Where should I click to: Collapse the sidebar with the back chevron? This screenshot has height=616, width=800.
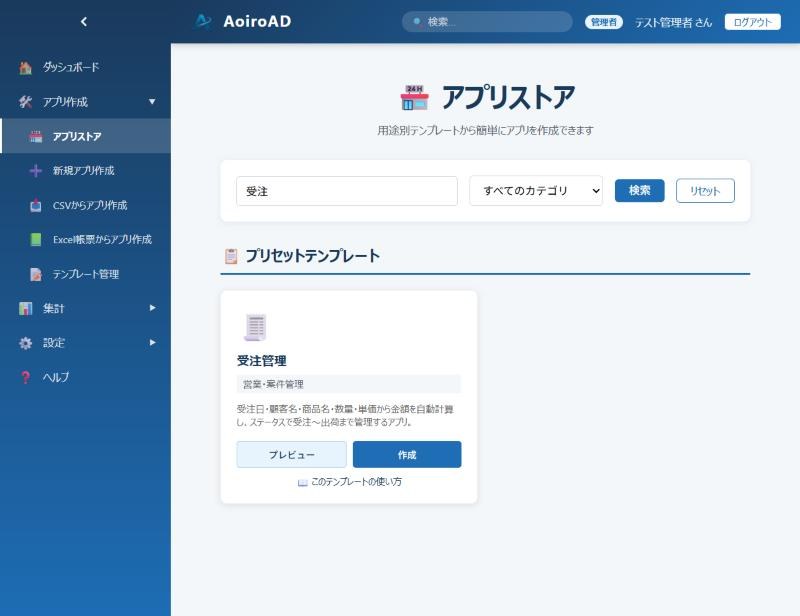(x=84, y=21)
